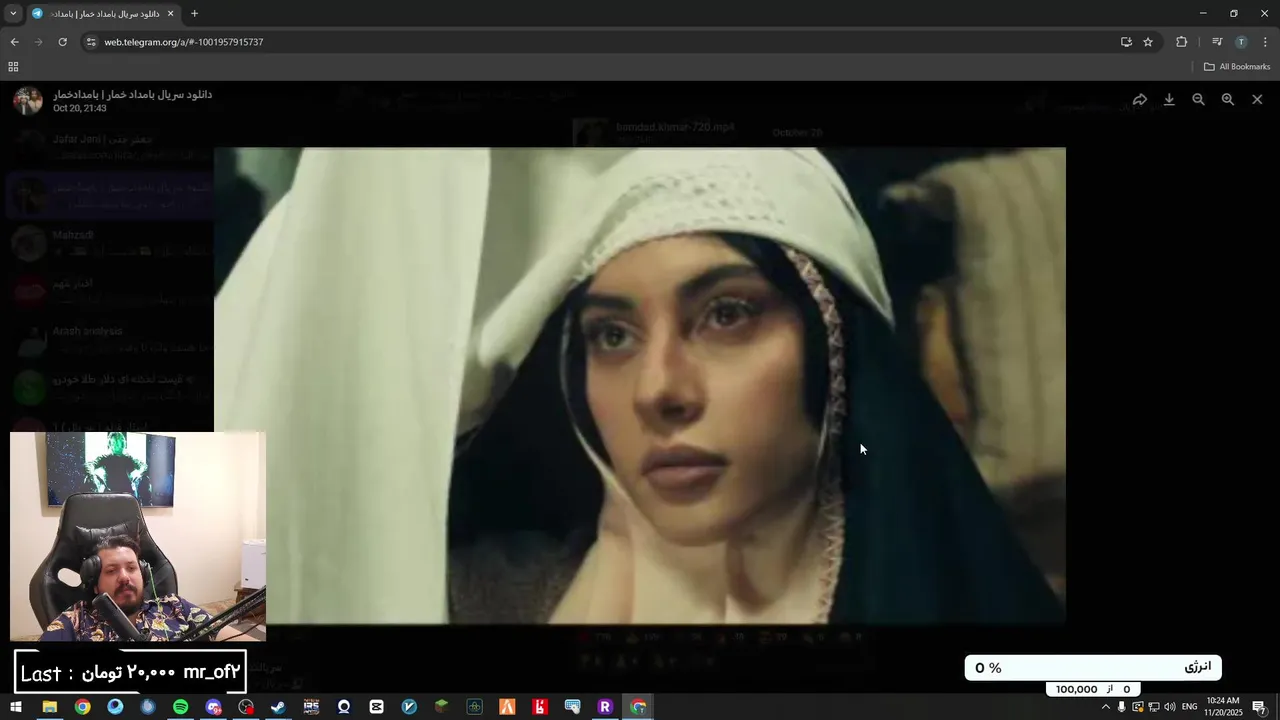Open a new Chrome tab
This screenshot has height=720, width=1280.
pos(194,14)
